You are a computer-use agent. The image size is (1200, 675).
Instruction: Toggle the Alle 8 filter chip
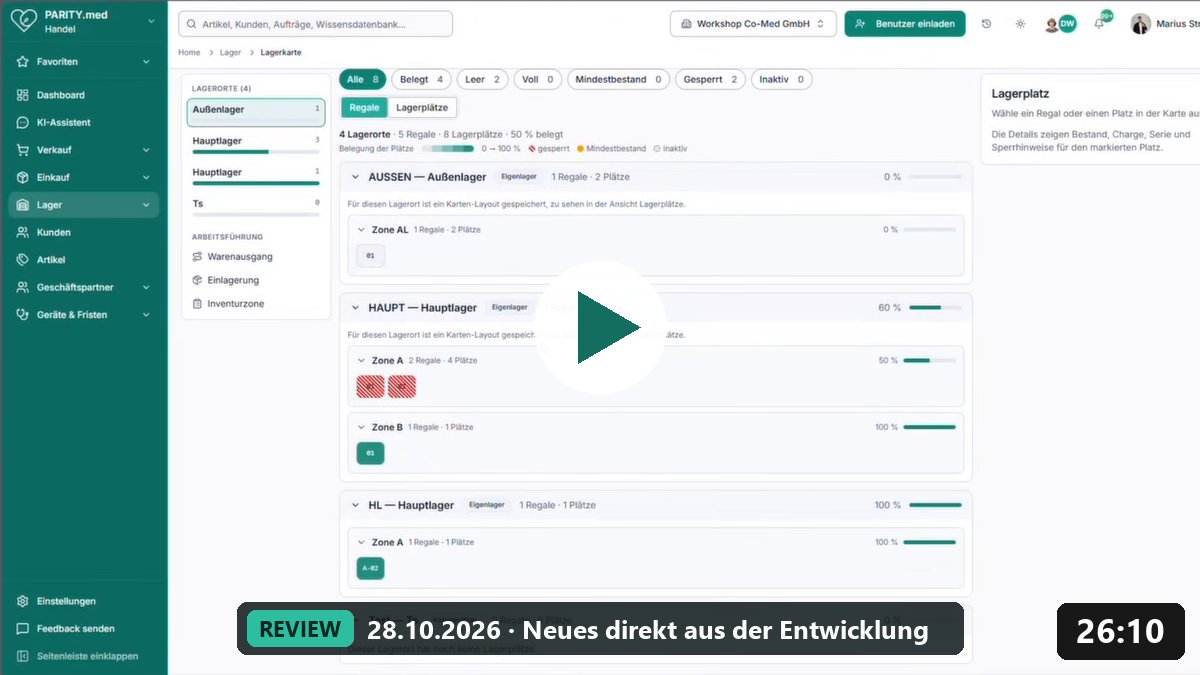(x=362, y=79)
